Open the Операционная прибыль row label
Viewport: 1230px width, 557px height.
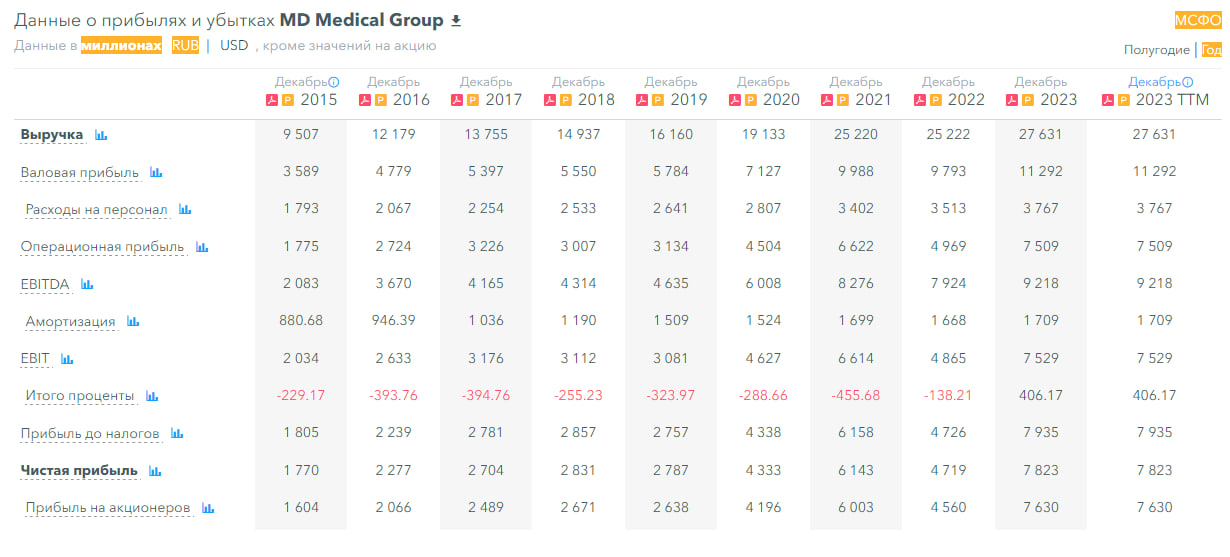coord(103,247)
